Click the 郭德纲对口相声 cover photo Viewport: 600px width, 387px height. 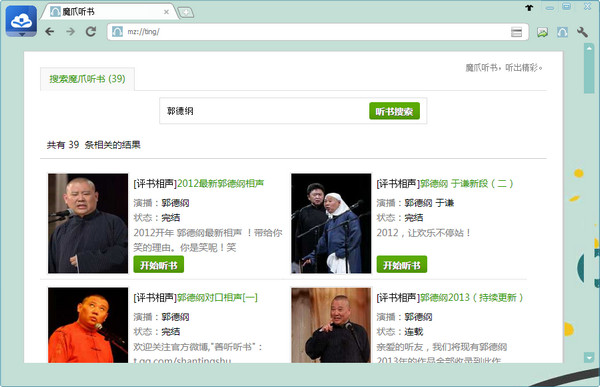coord(88,325)
